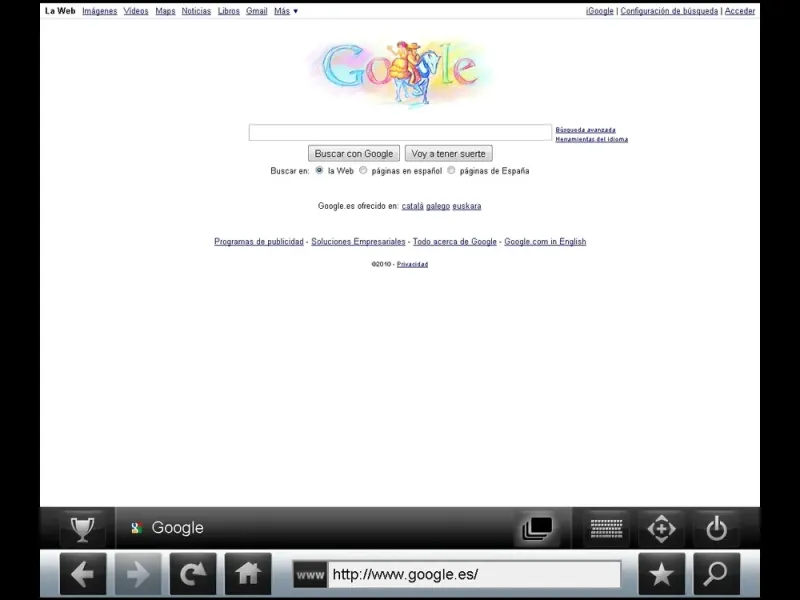Open the trophy icon in browser bar
This screenshot has width=800, height=600.
tap(82, 529)
